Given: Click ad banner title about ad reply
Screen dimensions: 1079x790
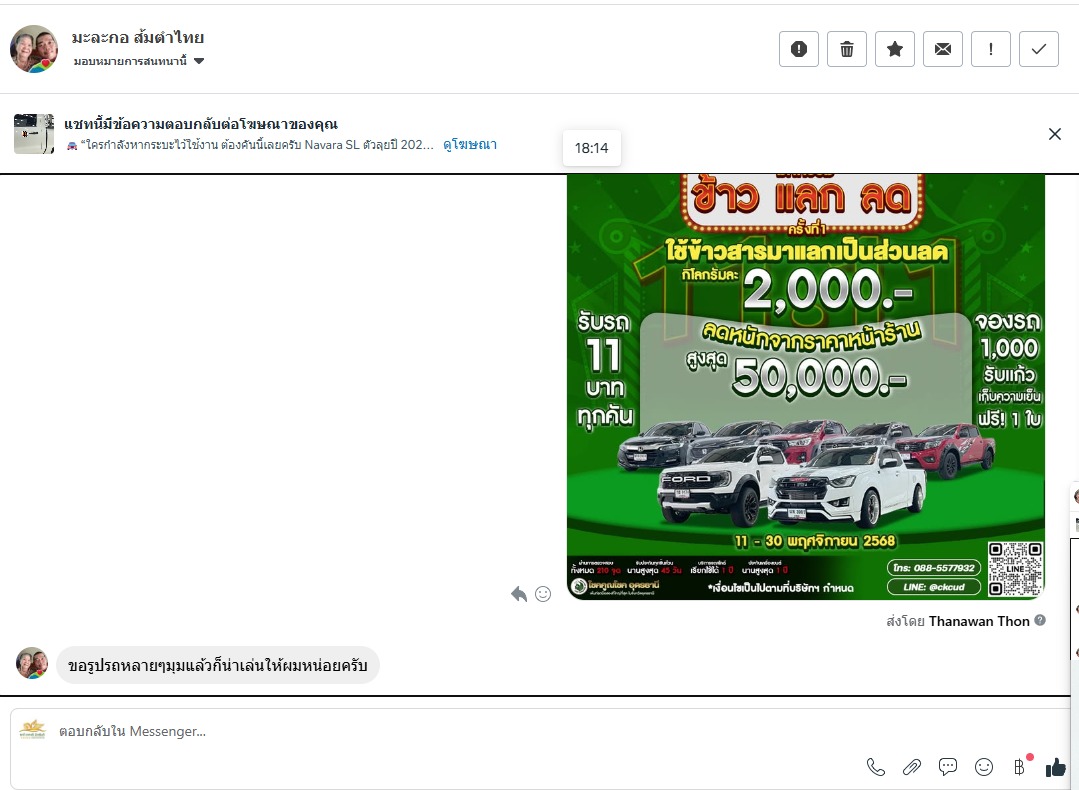Looking at the screenshot, I should coord(201,124).
